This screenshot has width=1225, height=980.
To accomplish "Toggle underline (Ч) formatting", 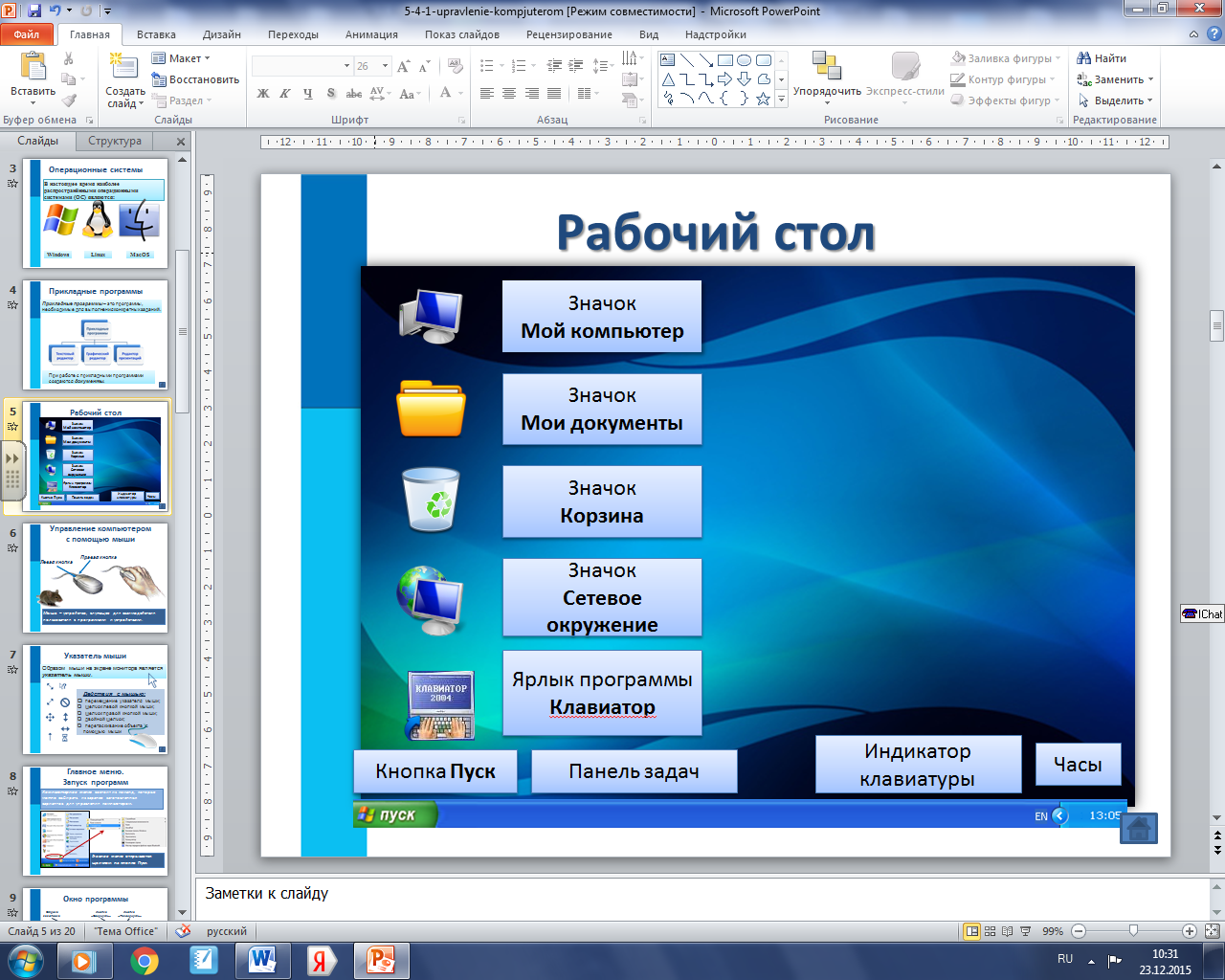I will 307,93.
